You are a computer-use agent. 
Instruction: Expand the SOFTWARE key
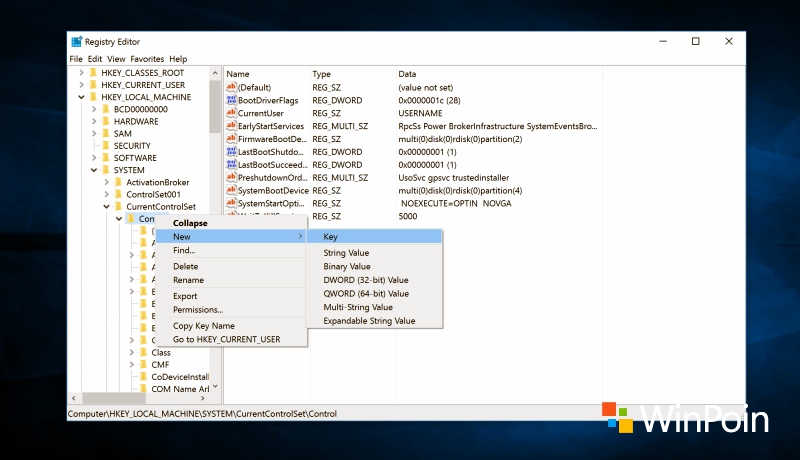pyautogui.click(x=94, y=158)
